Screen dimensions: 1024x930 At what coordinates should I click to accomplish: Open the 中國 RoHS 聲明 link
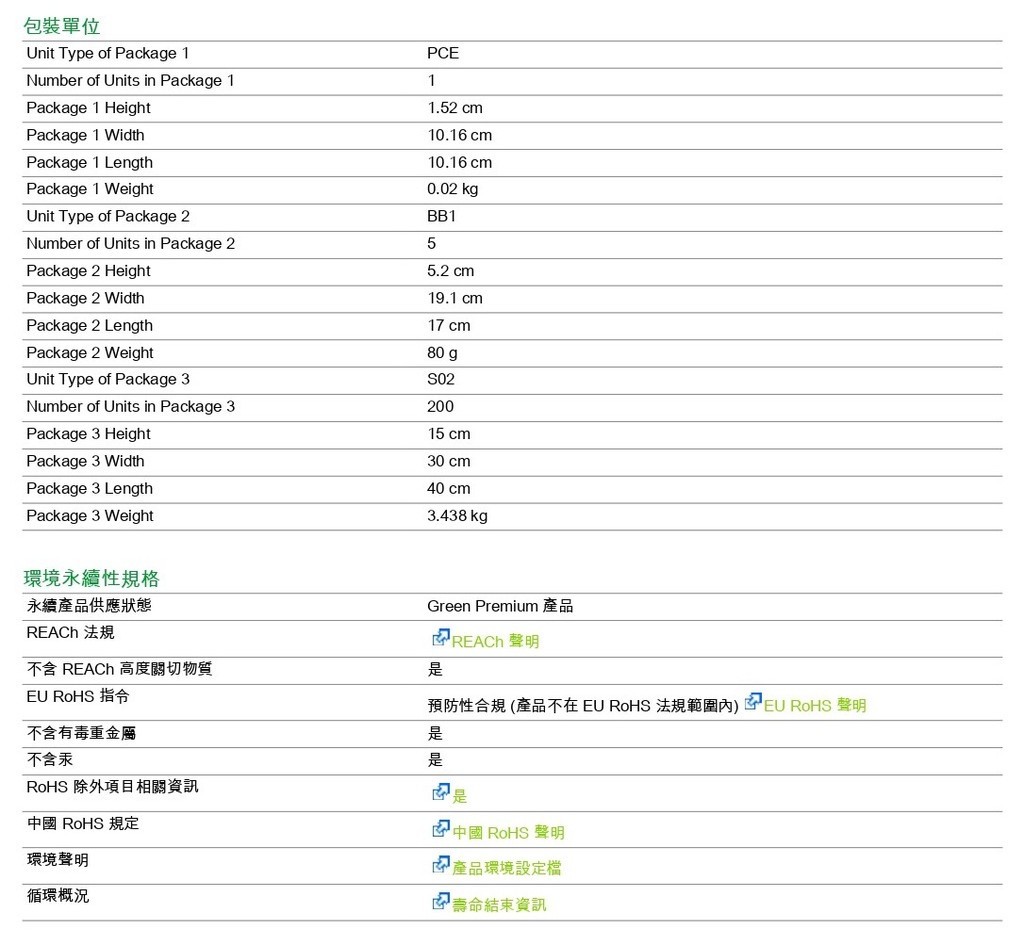click(508, 833)
